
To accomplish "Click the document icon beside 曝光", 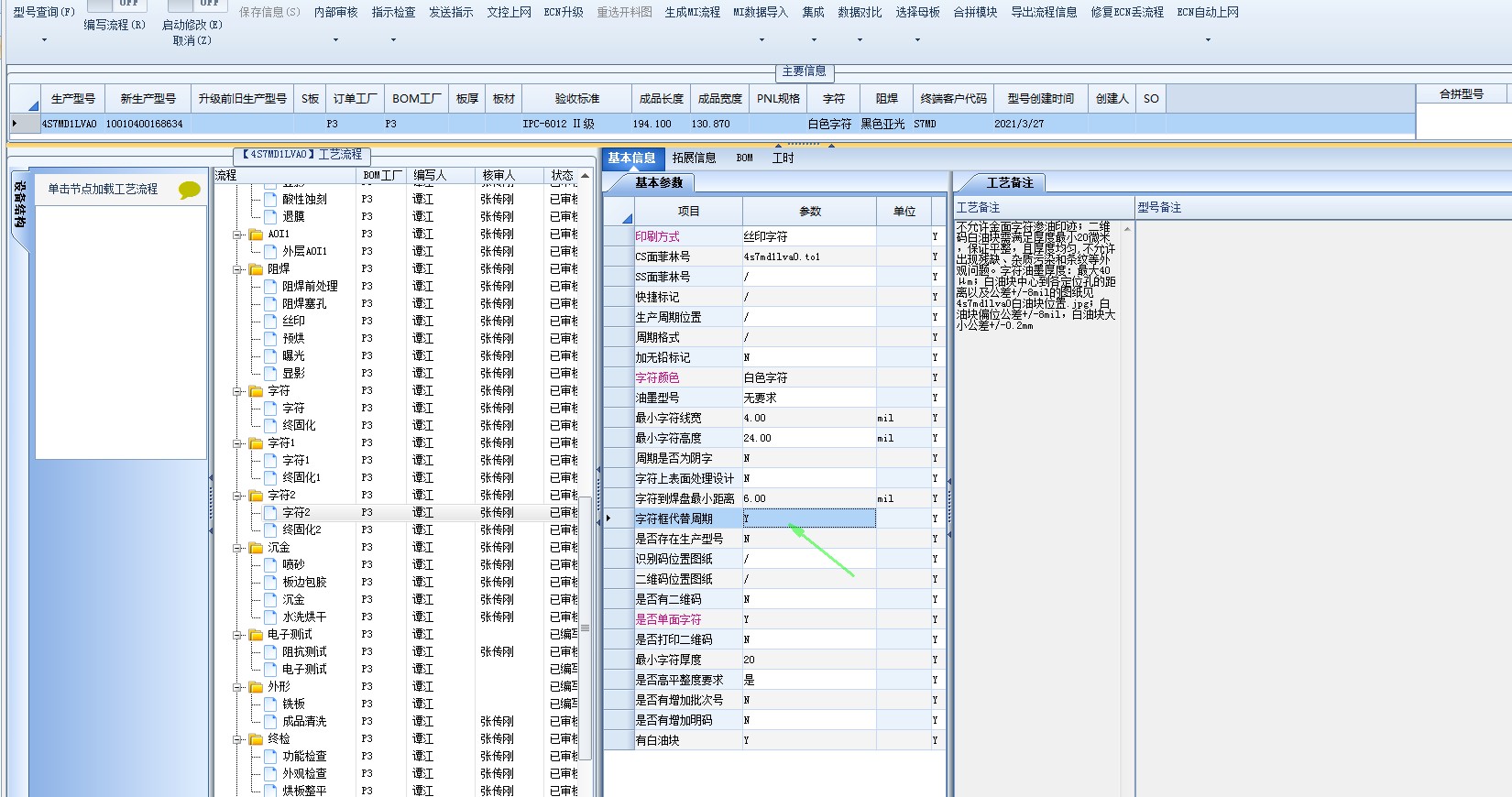I will (270, 355).
